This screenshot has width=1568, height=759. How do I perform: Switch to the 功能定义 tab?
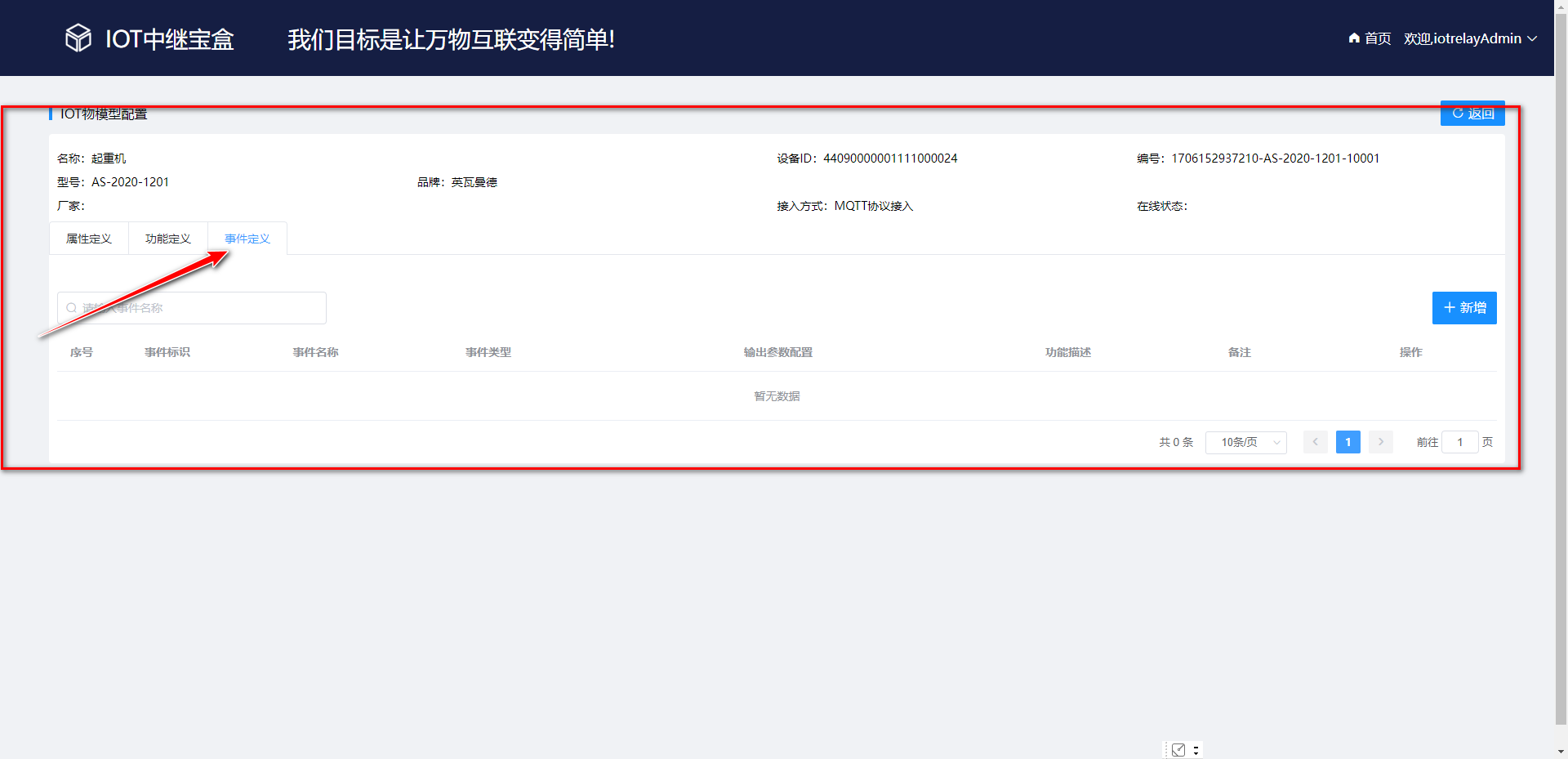click(x=167, y=238)
